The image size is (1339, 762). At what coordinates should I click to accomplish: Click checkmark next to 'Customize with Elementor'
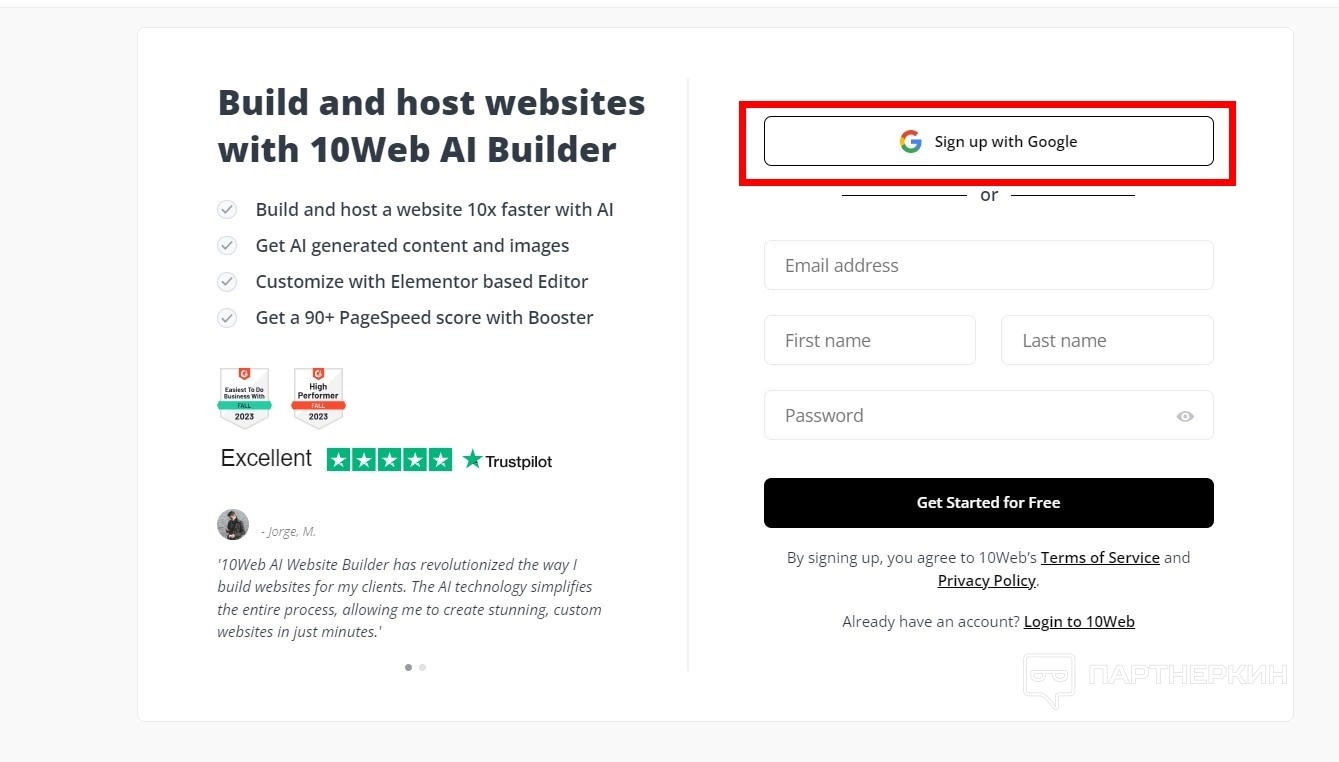[x=228, y=282]
